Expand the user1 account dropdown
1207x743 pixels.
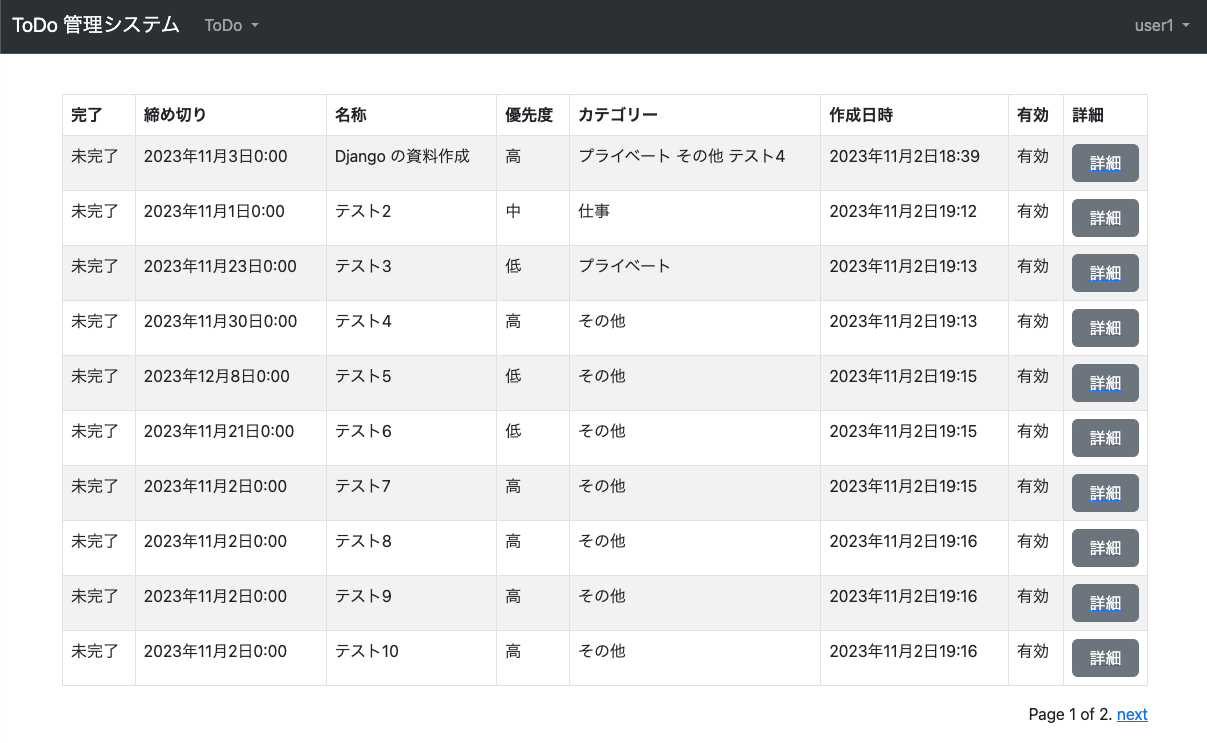(x=1162, y=25)
